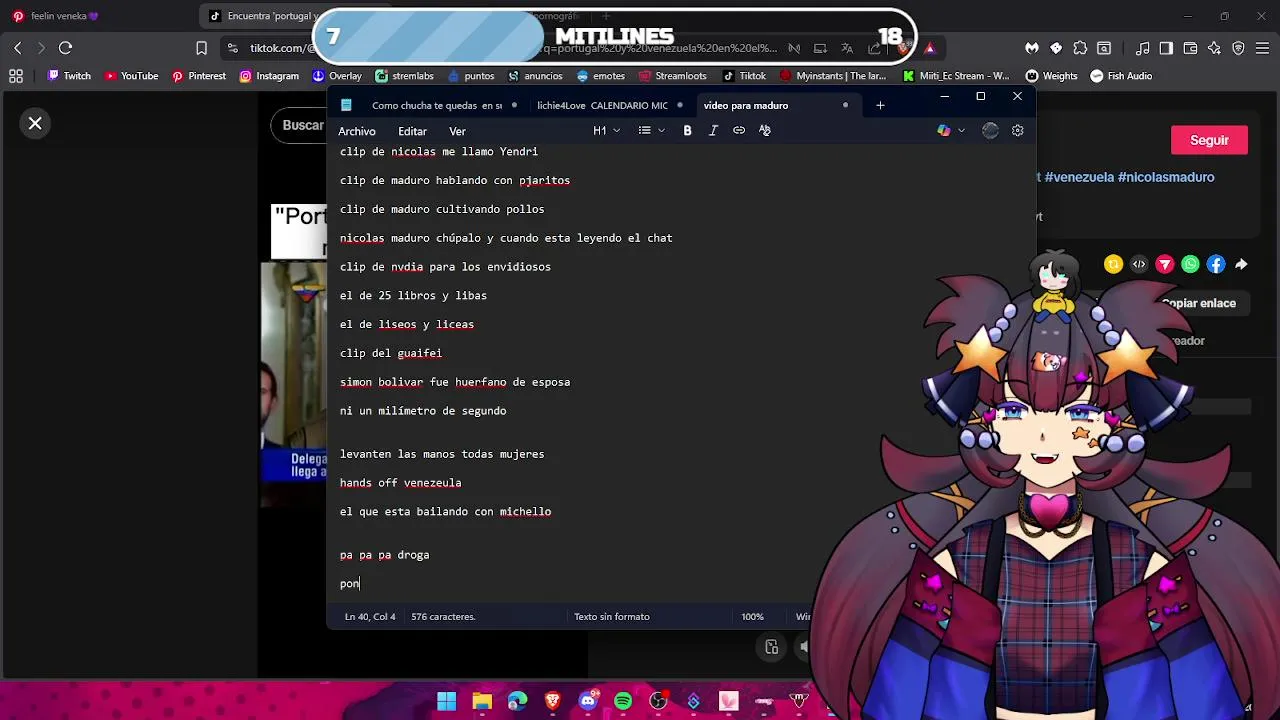Open the Editar menu
The image size is (1280, 720).
(412, 131)
